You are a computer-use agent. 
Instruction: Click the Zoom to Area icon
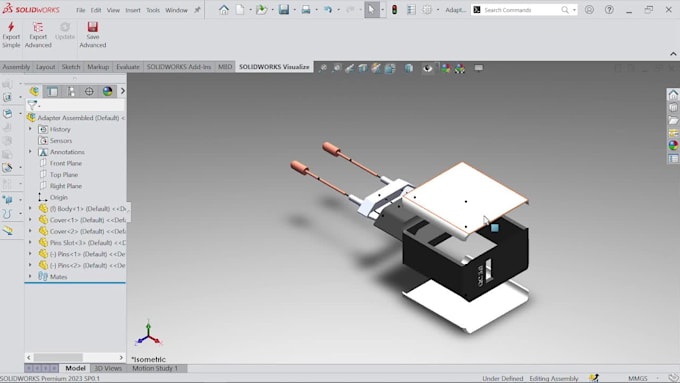tap(337, 68)
